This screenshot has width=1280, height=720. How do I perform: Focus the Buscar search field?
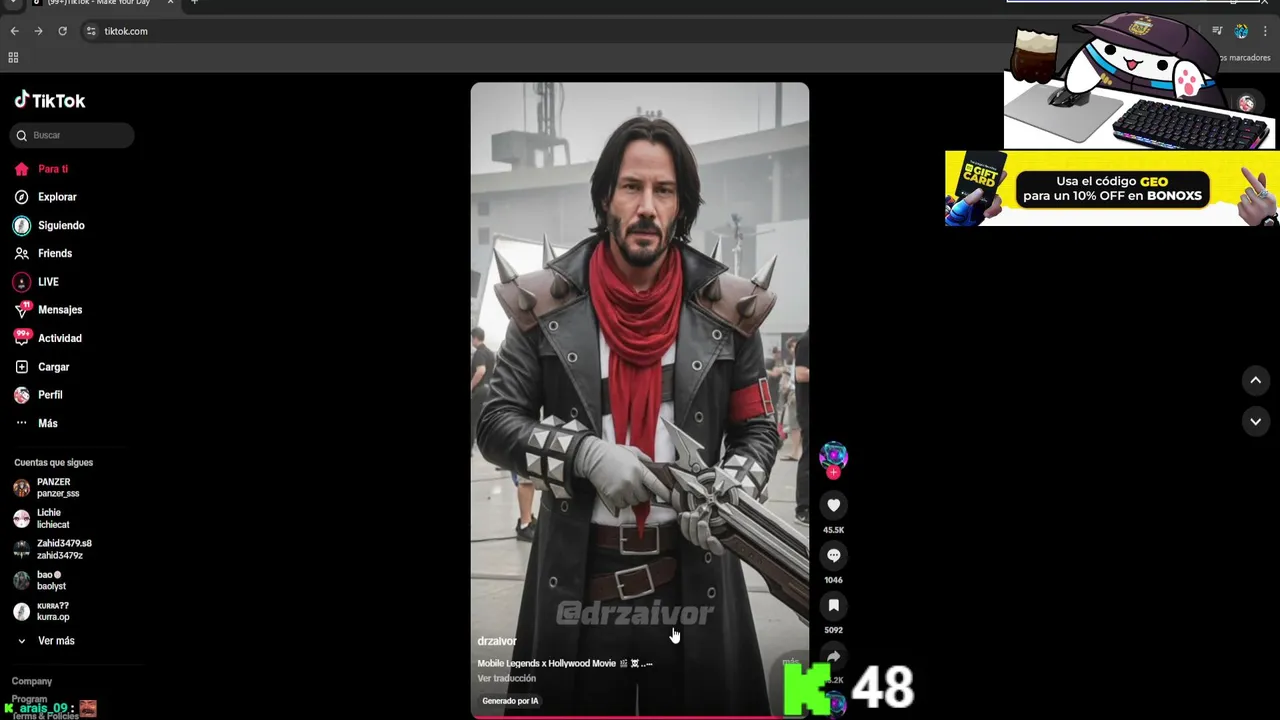(72, 135)
